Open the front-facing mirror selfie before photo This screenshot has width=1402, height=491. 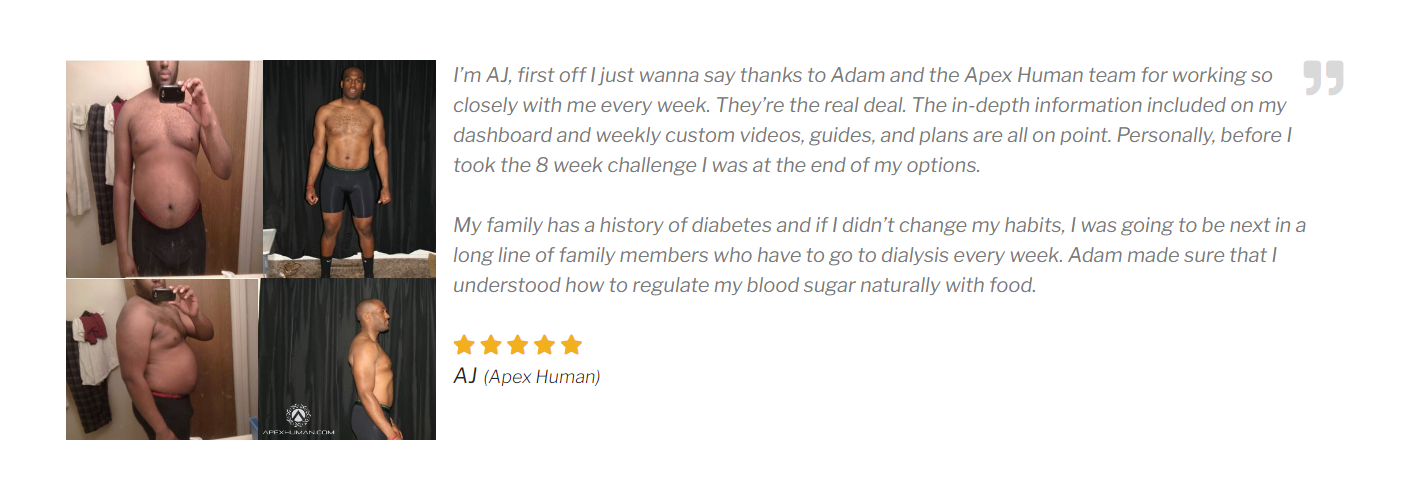point(164,168)
